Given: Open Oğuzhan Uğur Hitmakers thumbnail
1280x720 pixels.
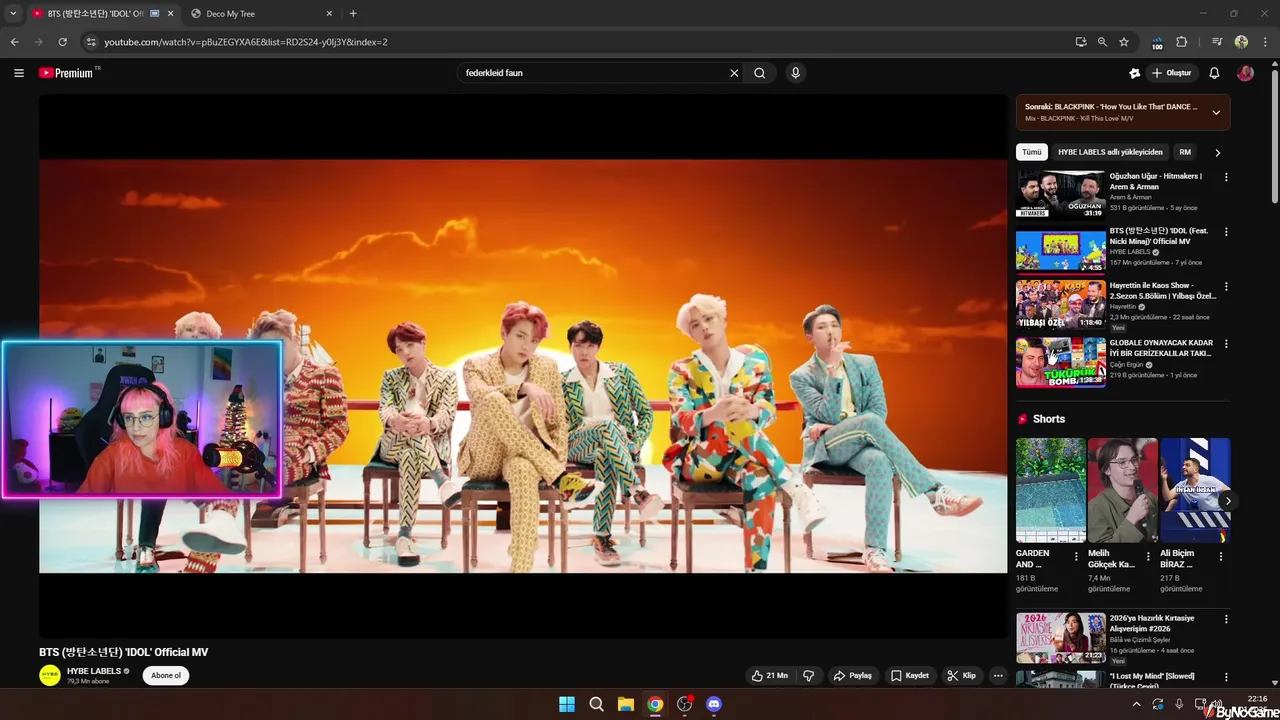Looking at the screenshot, I should pos(1061,194).
